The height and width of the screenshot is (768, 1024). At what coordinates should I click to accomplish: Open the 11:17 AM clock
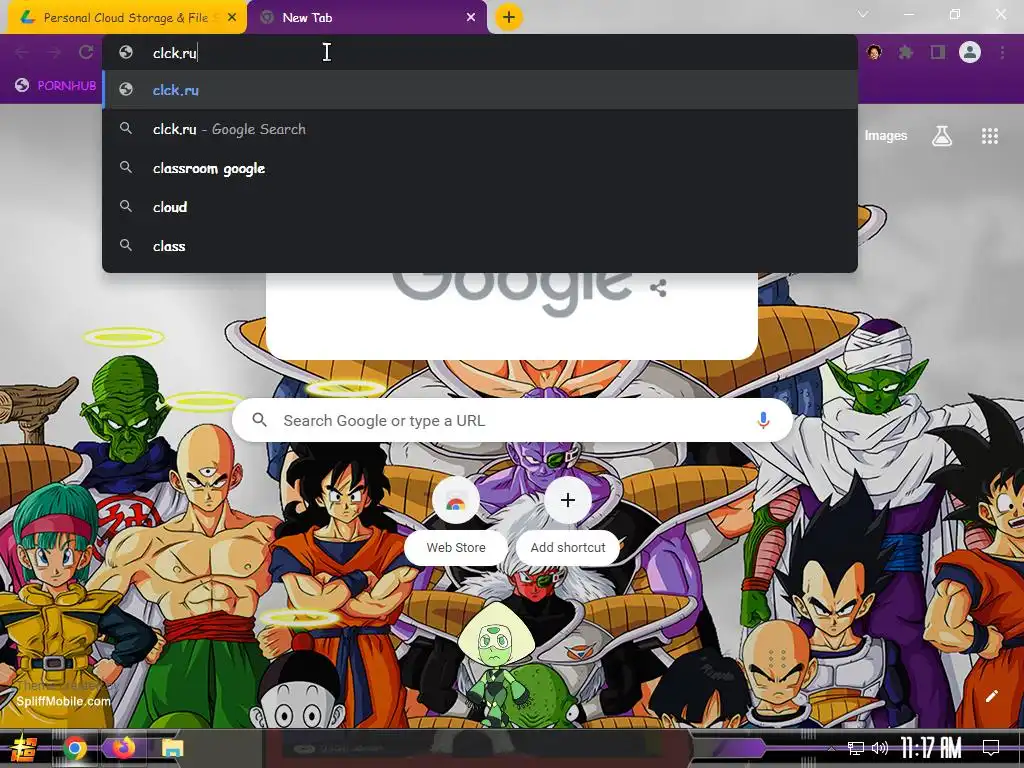(x=931, y=748)
